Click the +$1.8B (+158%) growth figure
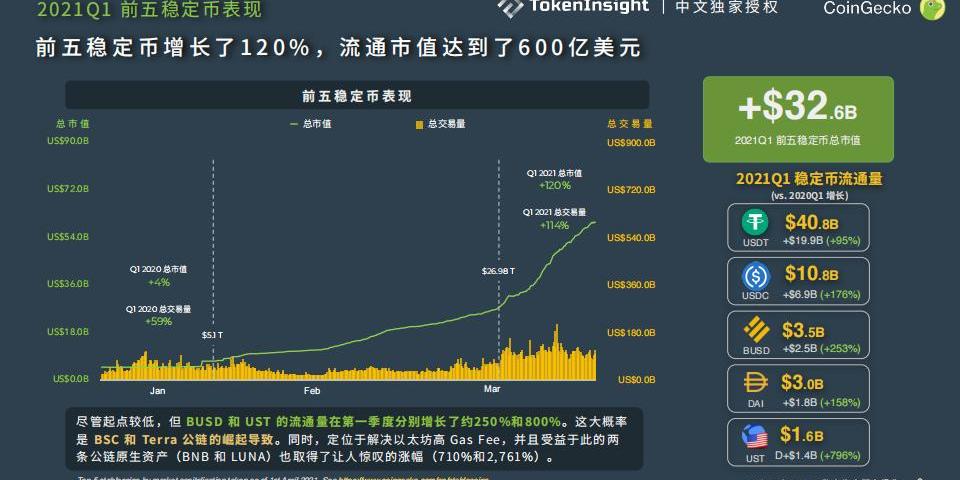The image size is (960, 480). [x=822, y=402]
